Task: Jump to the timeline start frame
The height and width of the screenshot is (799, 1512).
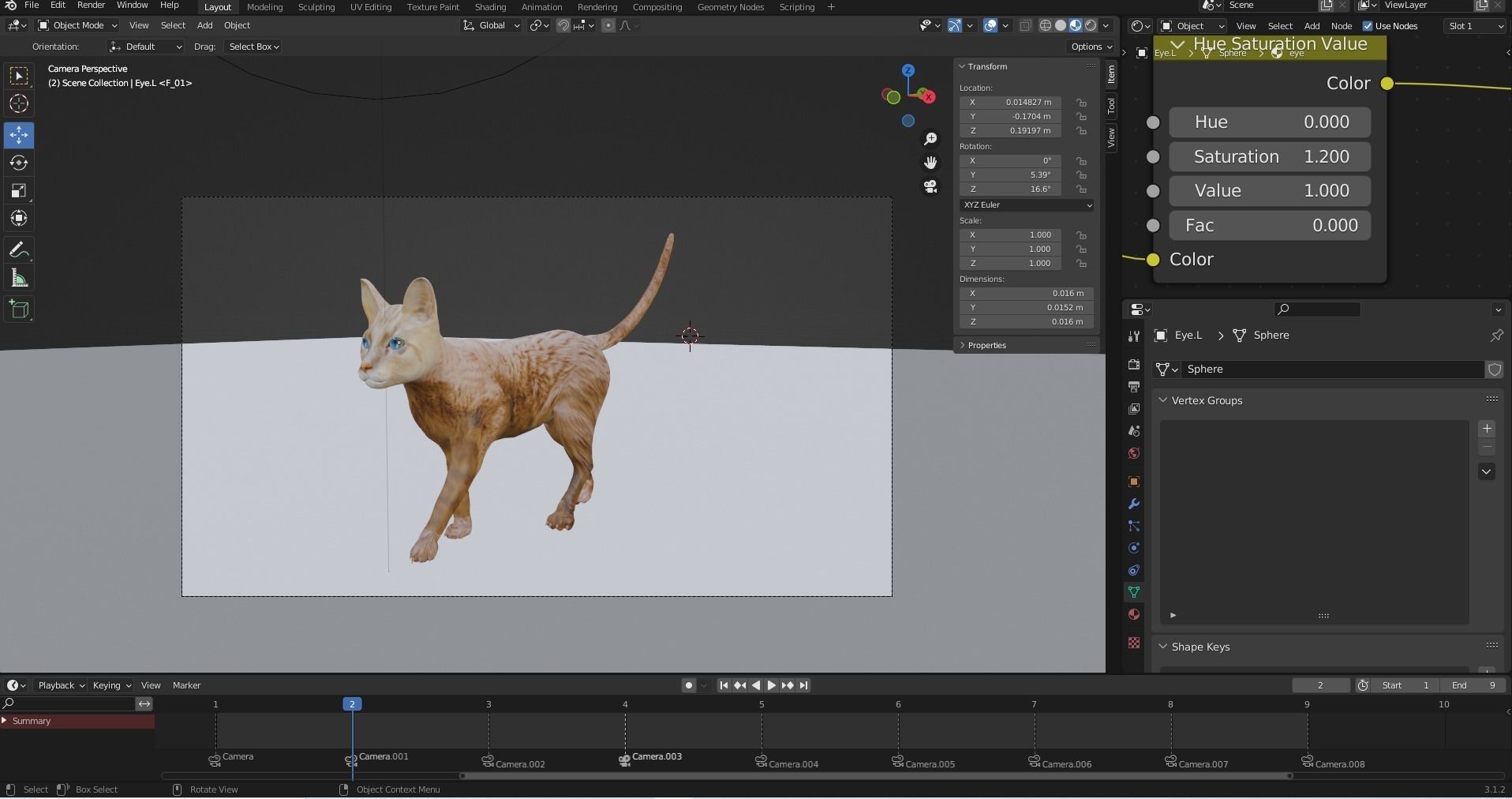Action: coord(724,685)
